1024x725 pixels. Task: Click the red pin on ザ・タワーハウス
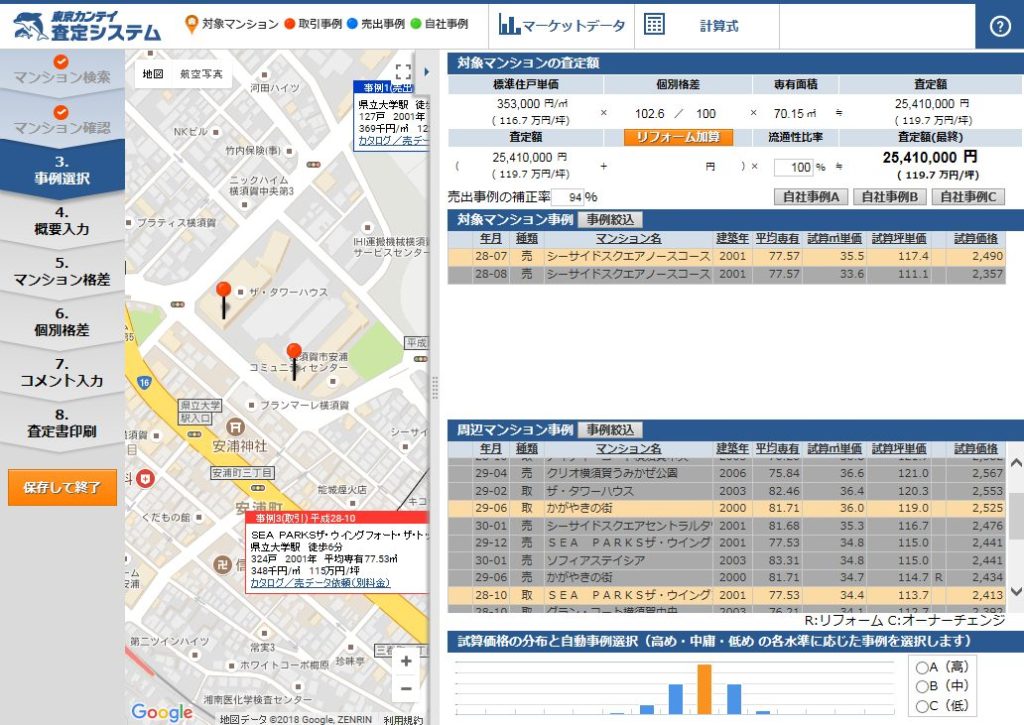pos(223,293)
